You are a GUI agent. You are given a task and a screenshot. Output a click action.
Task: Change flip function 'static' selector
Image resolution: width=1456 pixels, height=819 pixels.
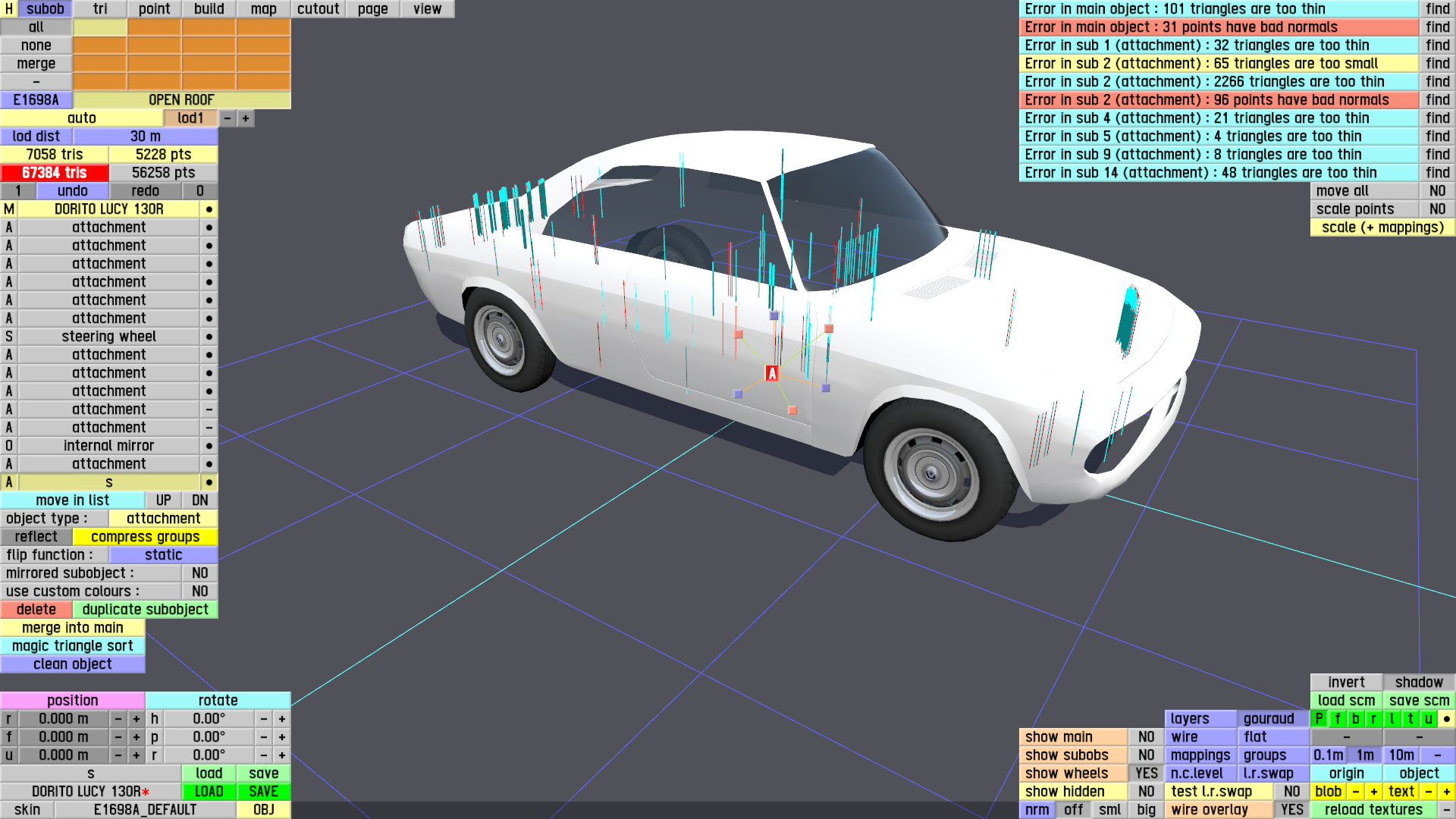point(163,555)
